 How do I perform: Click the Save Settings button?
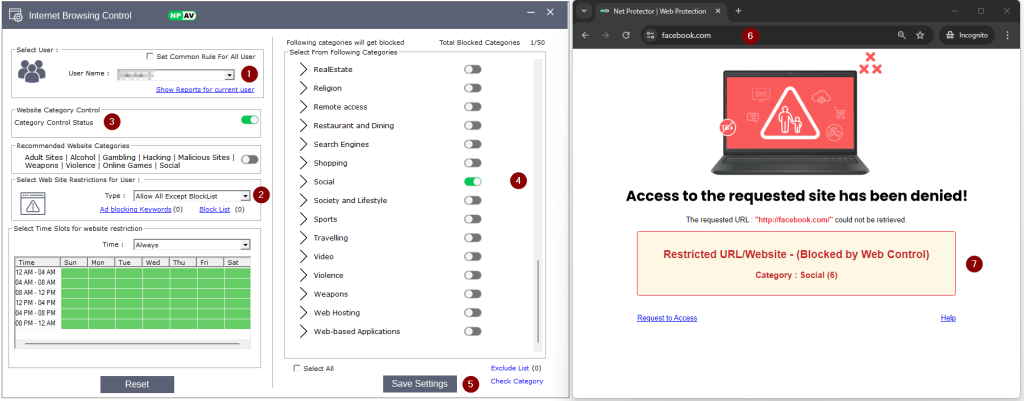click(420, 384)
